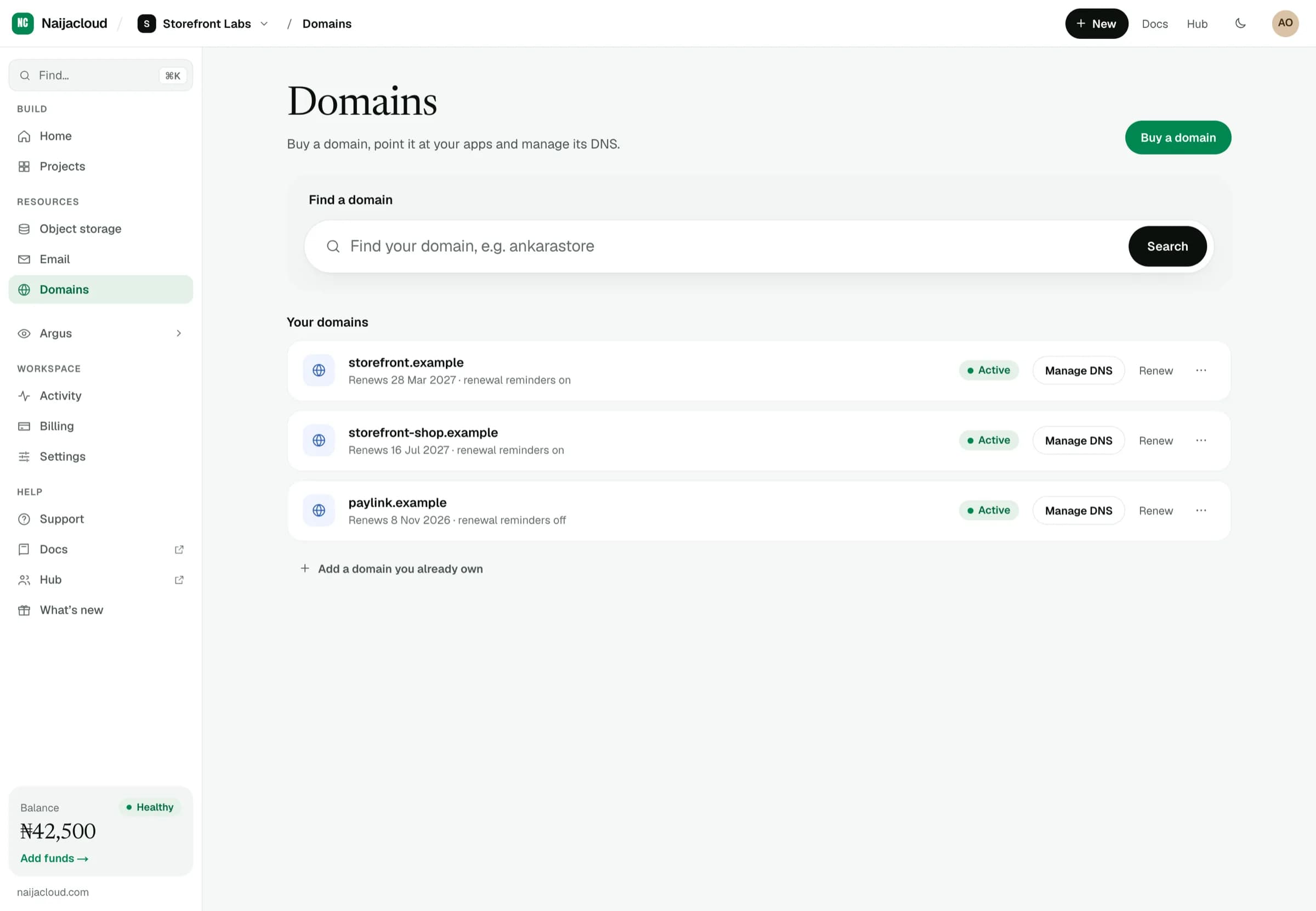This screenshot has height=911, width=1316.
Task: Open more options for storefront-shop.example
Action: (1201, 440)
